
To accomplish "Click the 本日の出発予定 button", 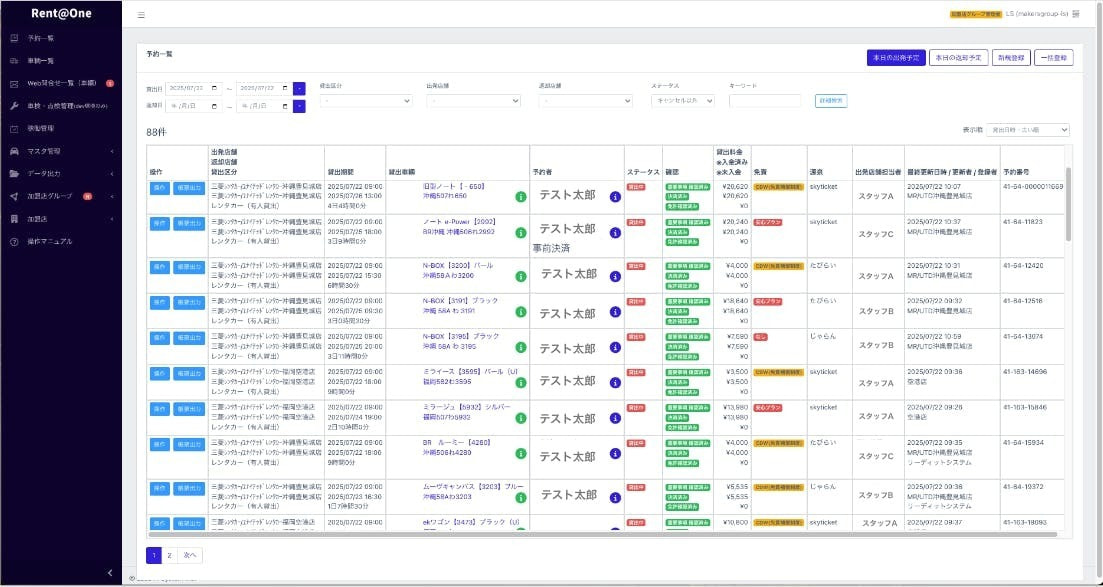I will pyautogui.click(x=895, y=57).
